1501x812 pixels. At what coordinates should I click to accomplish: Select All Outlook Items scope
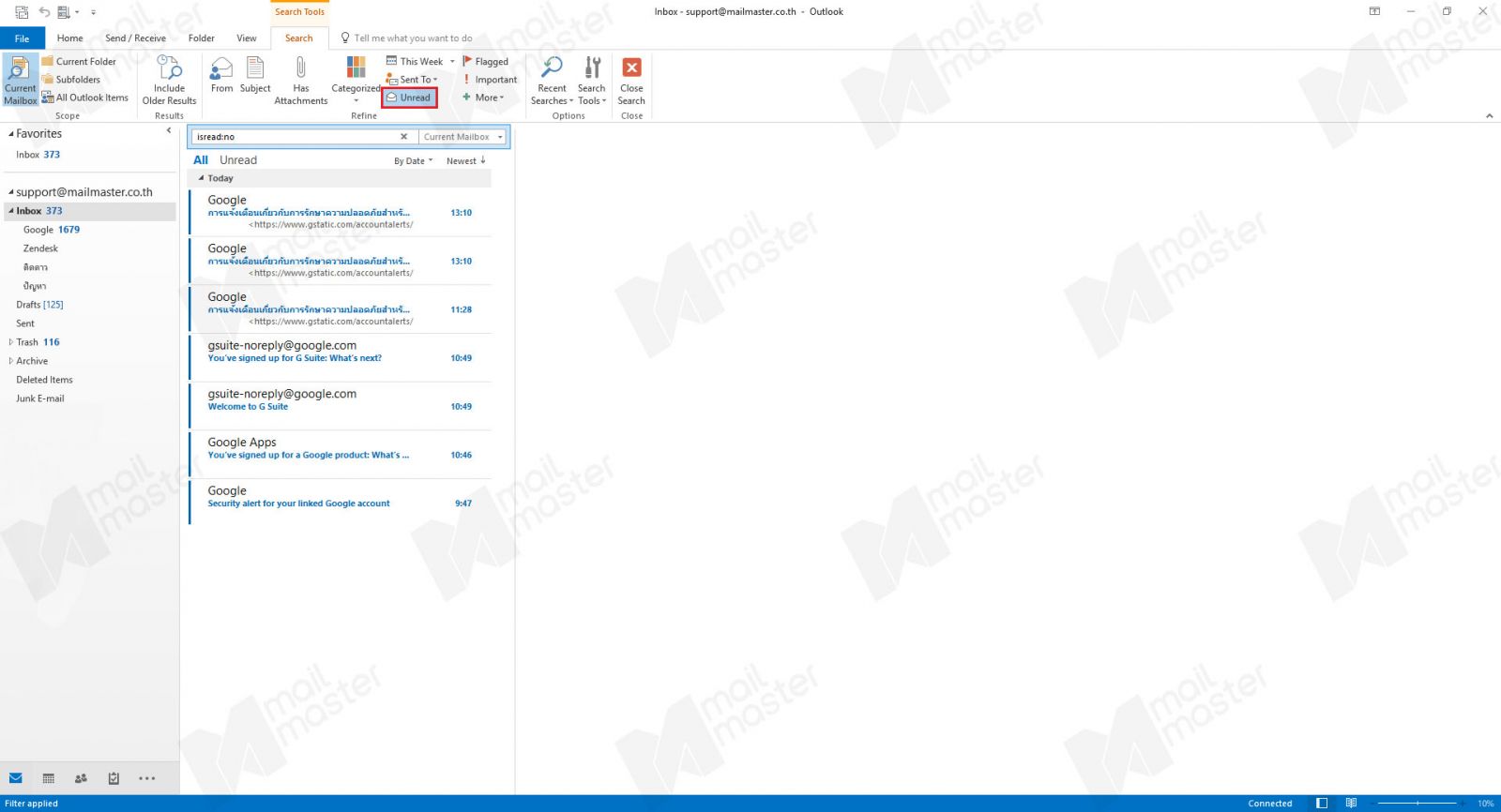[85, 98]
